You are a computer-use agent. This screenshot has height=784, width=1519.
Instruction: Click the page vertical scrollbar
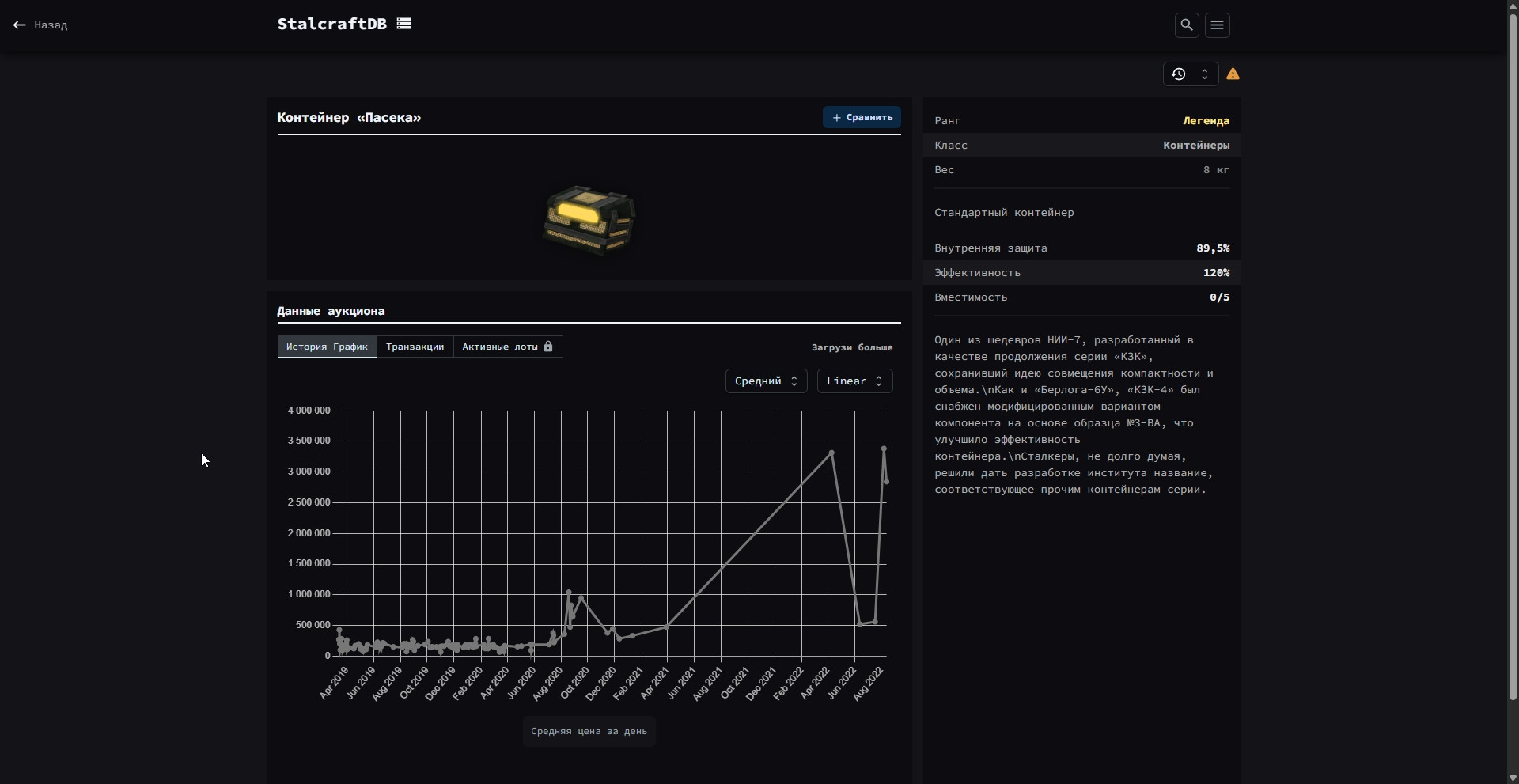coord(1513,356)
